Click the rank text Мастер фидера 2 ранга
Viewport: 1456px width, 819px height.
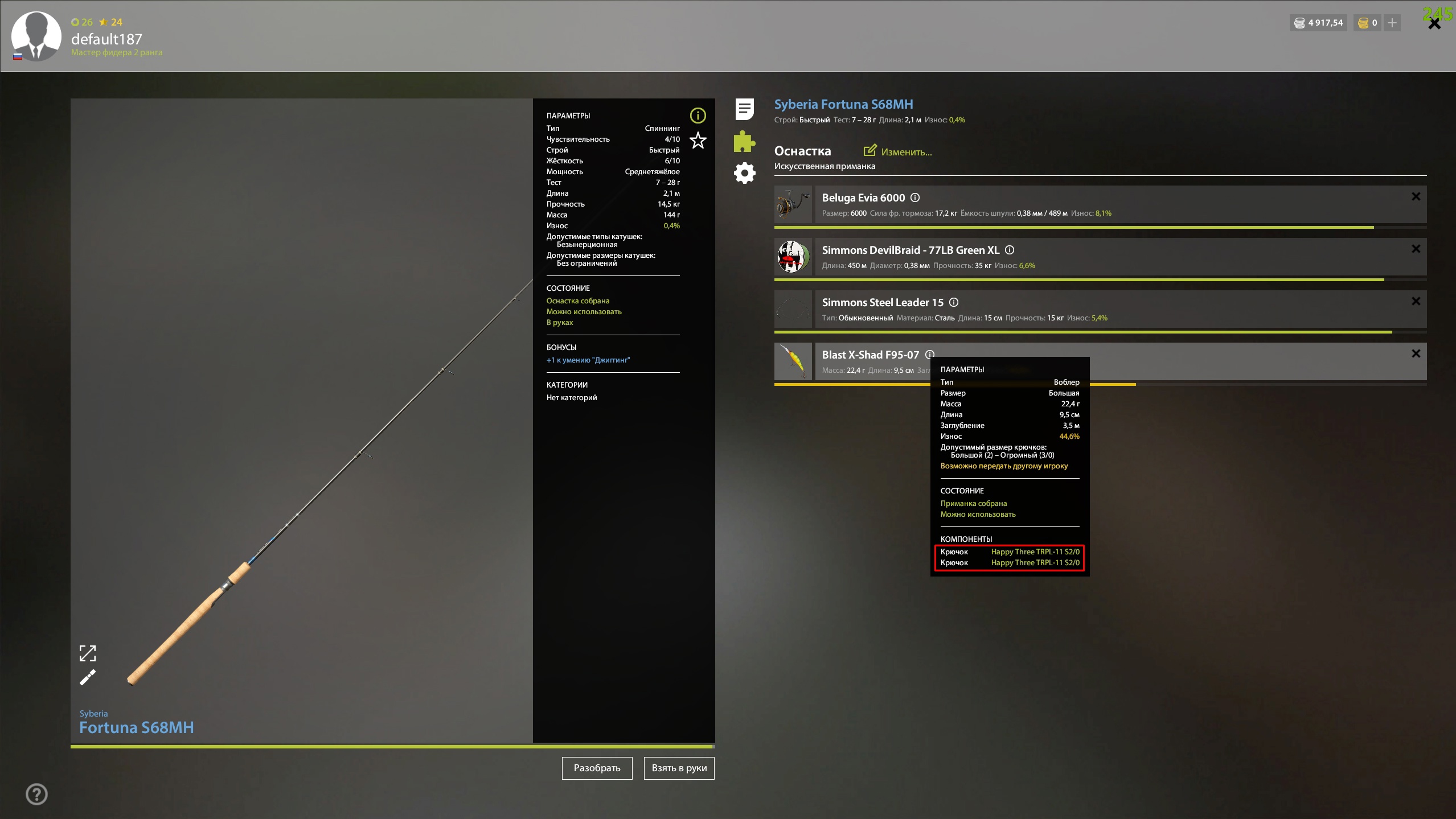point(117,52)
